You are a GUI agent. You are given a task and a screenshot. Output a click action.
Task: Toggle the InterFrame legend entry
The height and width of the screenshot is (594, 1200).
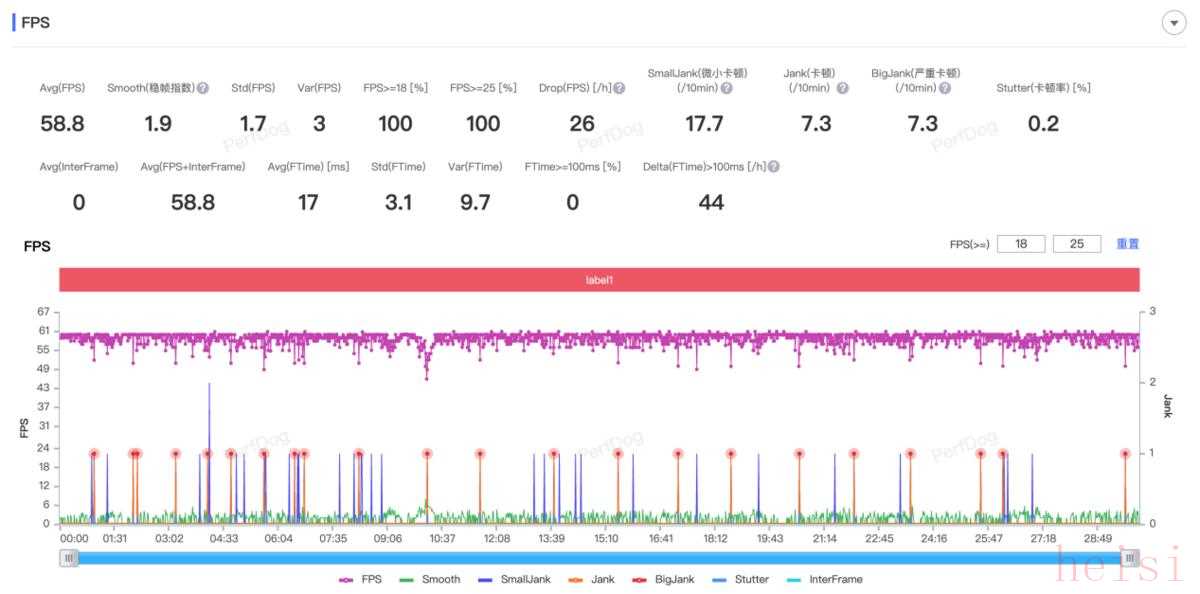pos(824,579)
